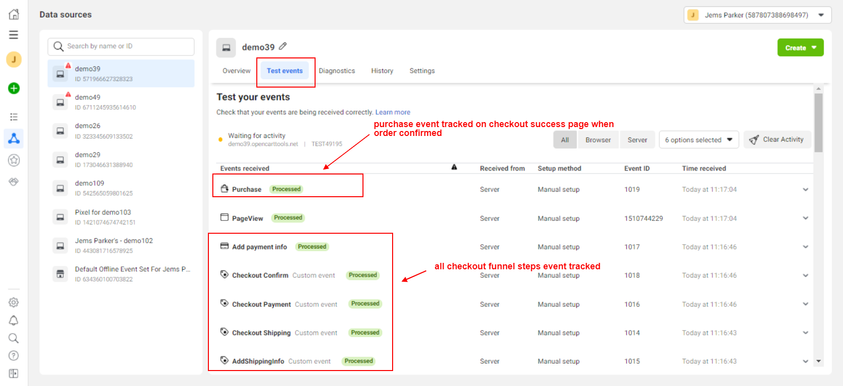Expand the AddShippingInfo row chevron
Viewport: 843px width, 386px height.
point(805,361)
